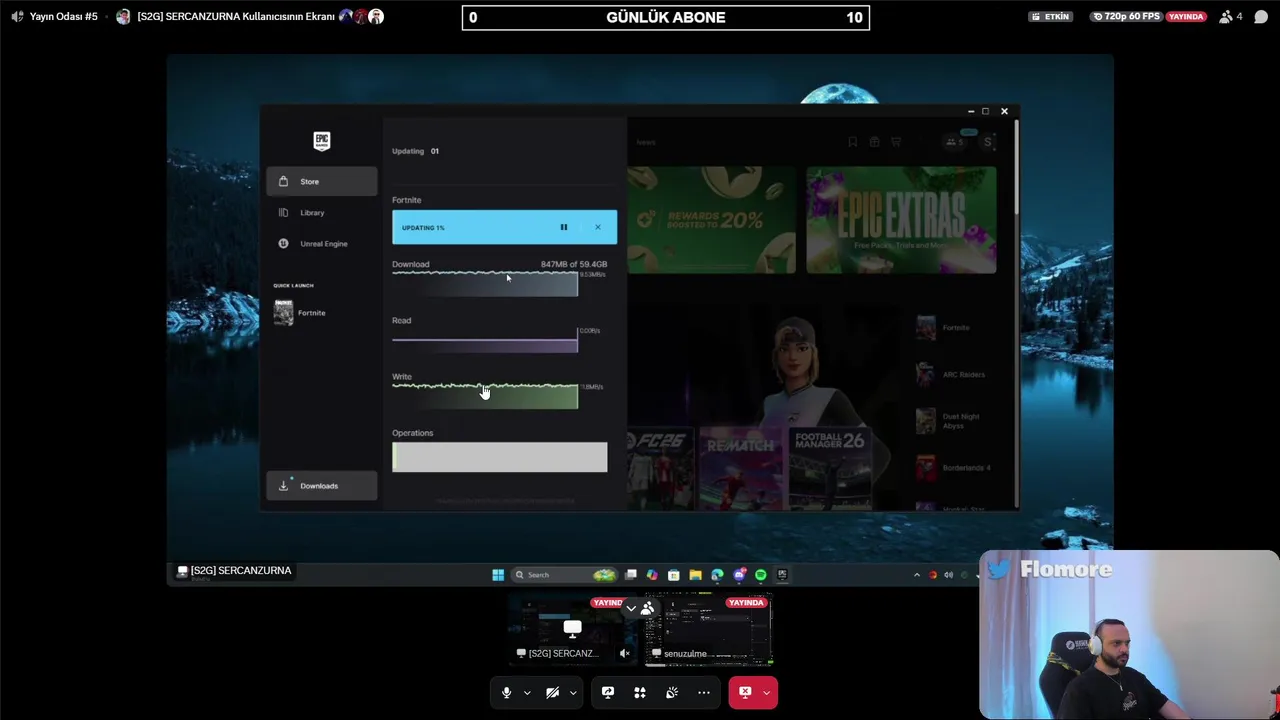The width and height of the screenshot is (1280, 720).
Task: Click the Epic Games logo
Action: pyautogui.click(x=321, y=141)
